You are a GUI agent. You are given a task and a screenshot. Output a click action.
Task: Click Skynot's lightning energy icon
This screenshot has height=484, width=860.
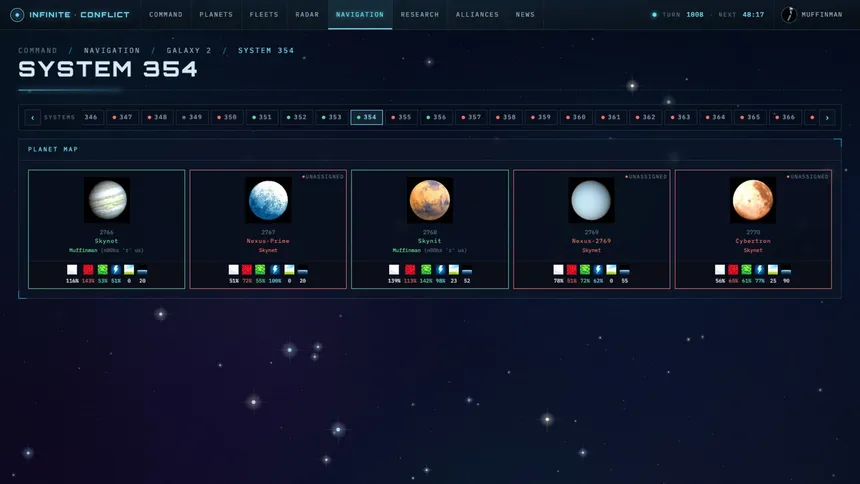click(x=116, y=269)
